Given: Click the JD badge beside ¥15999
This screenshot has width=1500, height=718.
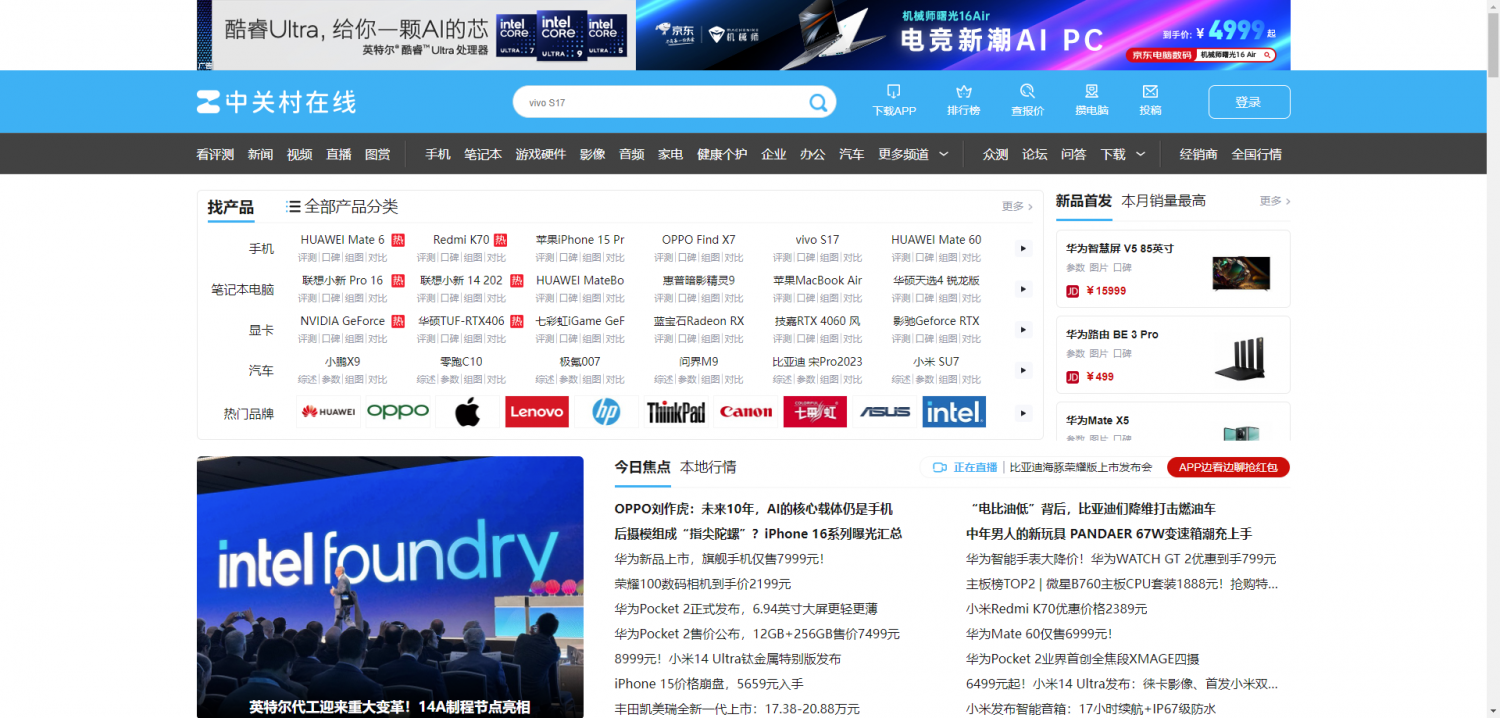Looking at the screenshot, I should pos(1073,291).
